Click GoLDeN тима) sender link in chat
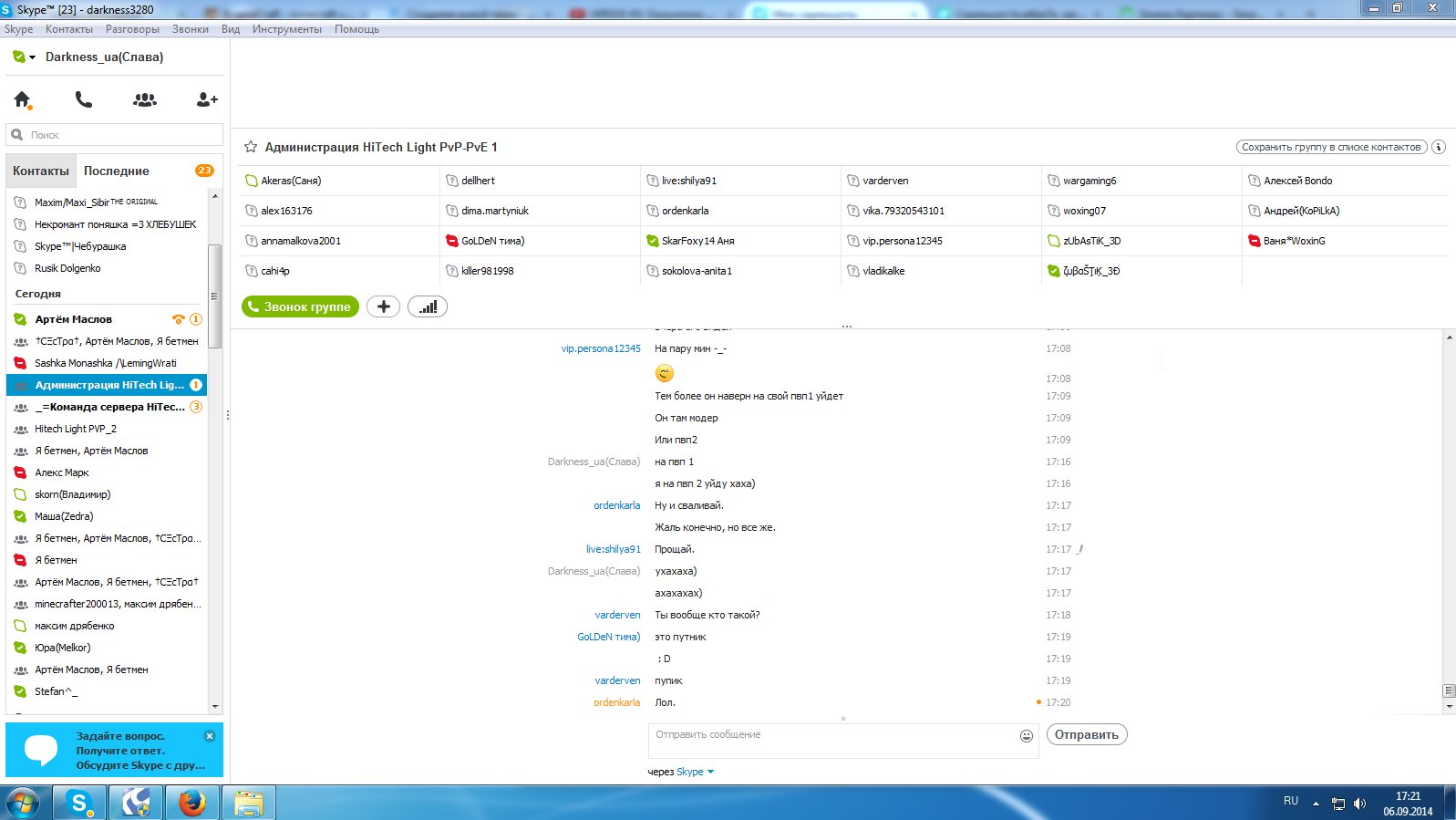The height and width of the screenshot is (820, 1456). click(609, 637)
